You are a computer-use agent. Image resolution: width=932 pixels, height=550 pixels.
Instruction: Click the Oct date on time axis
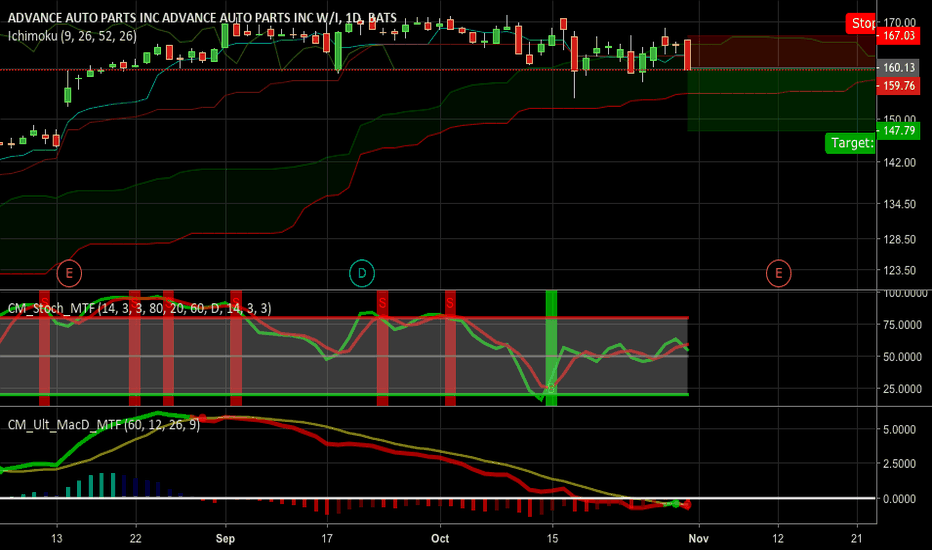coord(440,539)
